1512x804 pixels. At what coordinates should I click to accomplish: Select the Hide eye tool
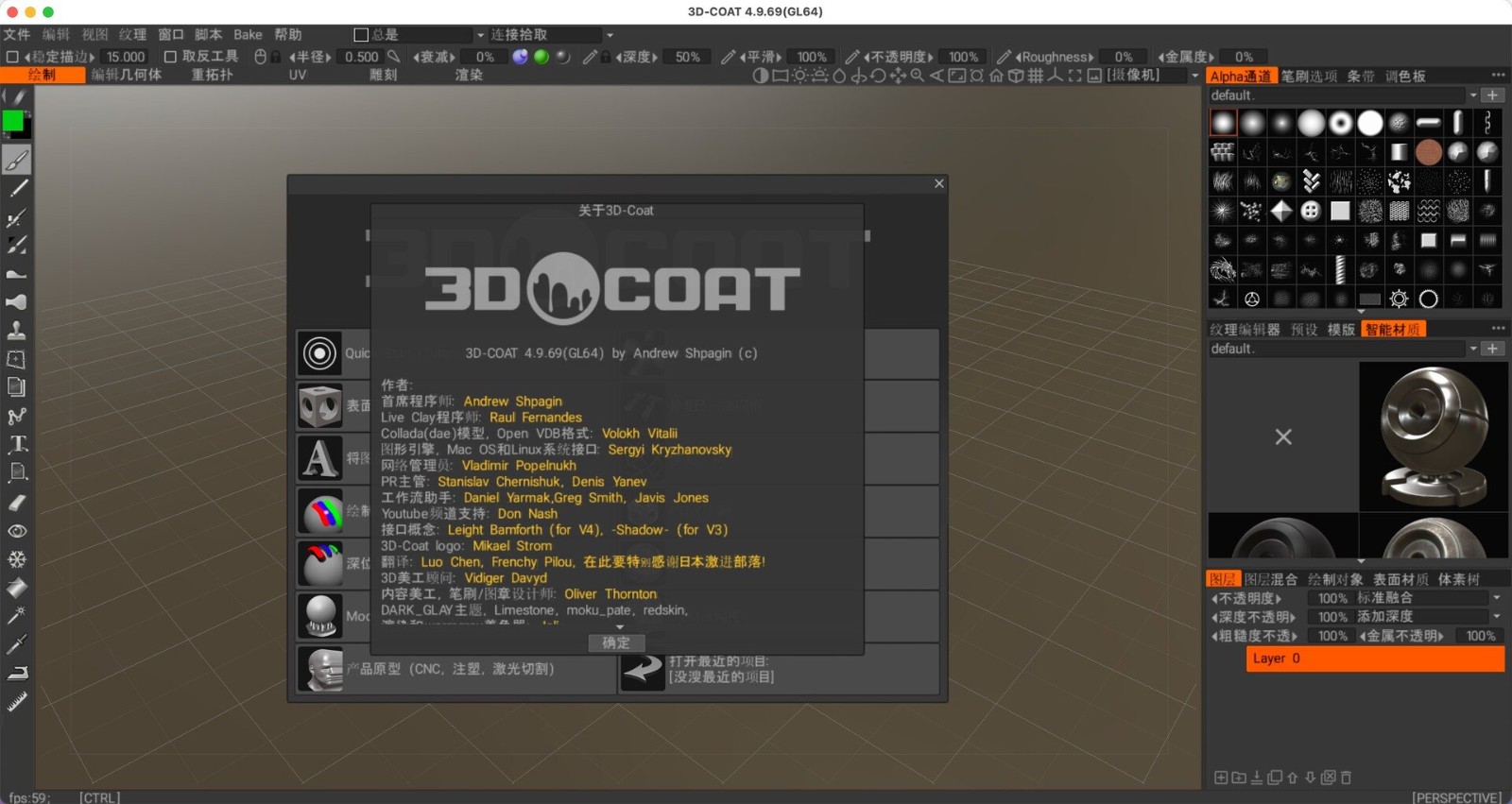pos(17,531)
